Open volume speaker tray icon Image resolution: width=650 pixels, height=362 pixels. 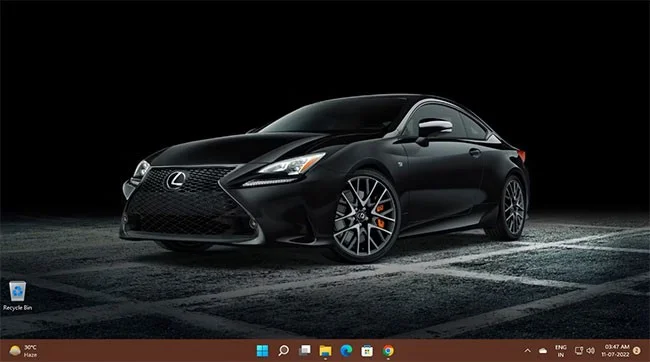point(591,351)
